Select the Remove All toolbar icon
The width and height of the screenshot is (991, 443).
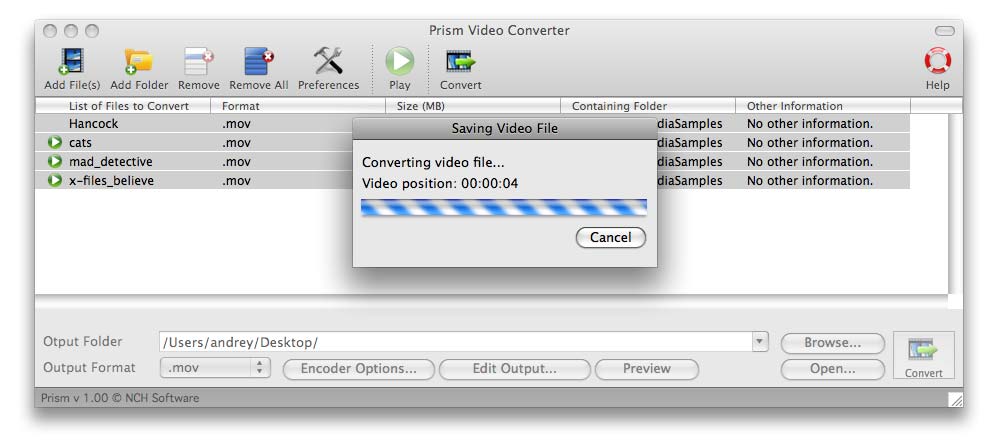tap(258, 63)
